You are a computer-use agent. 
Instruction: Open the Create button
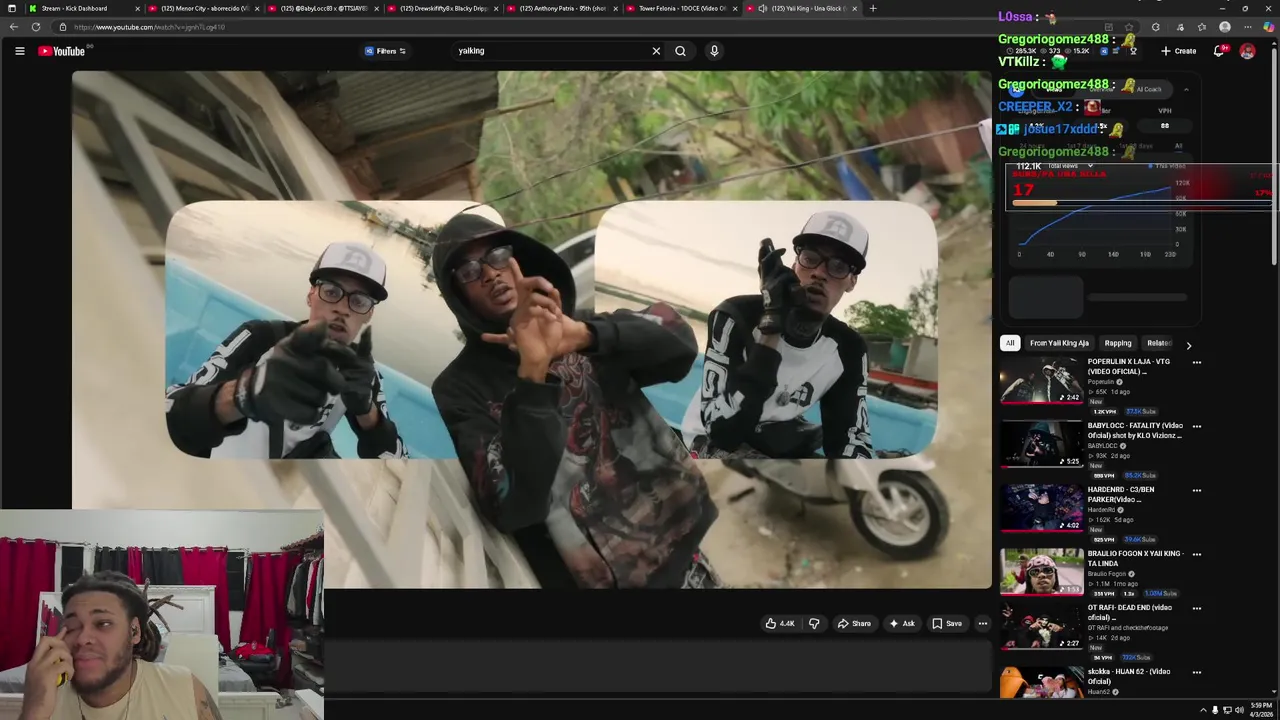coord(1179,51)
